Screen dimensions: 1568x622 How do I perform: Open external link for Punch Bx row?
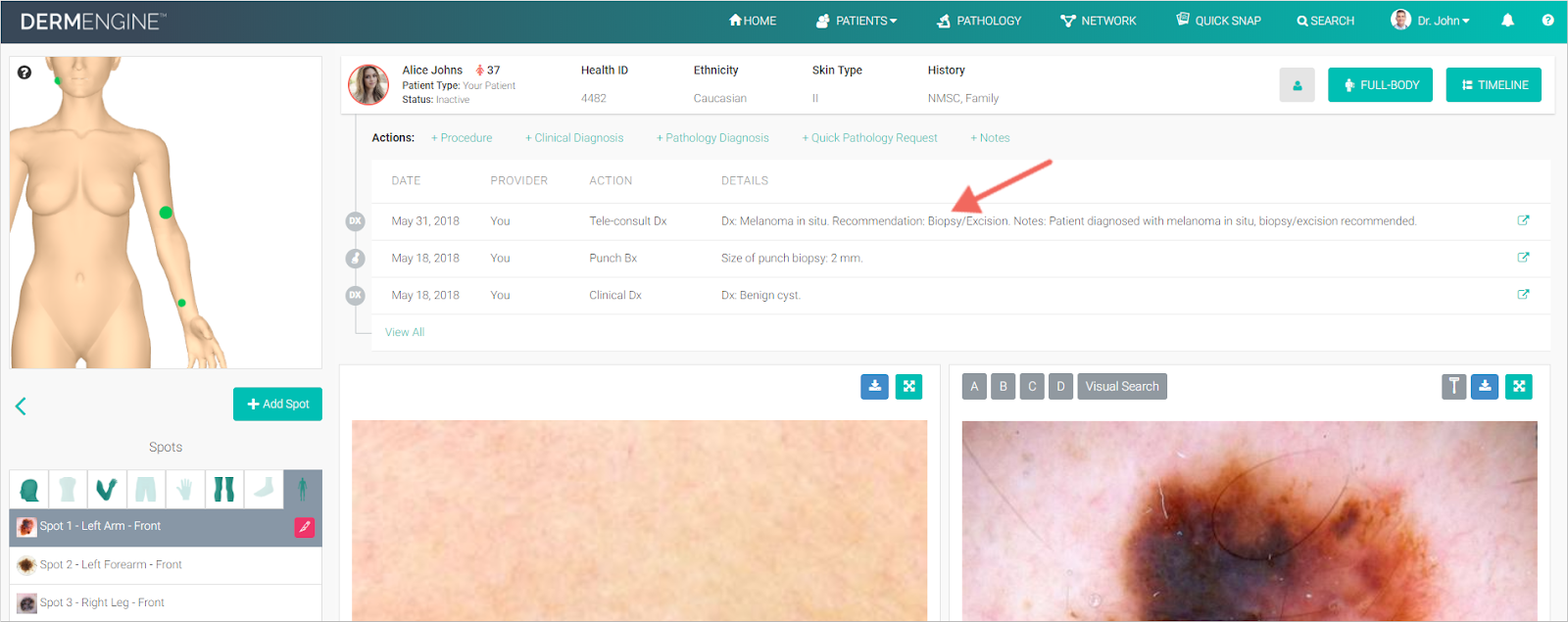point(1523,258)
